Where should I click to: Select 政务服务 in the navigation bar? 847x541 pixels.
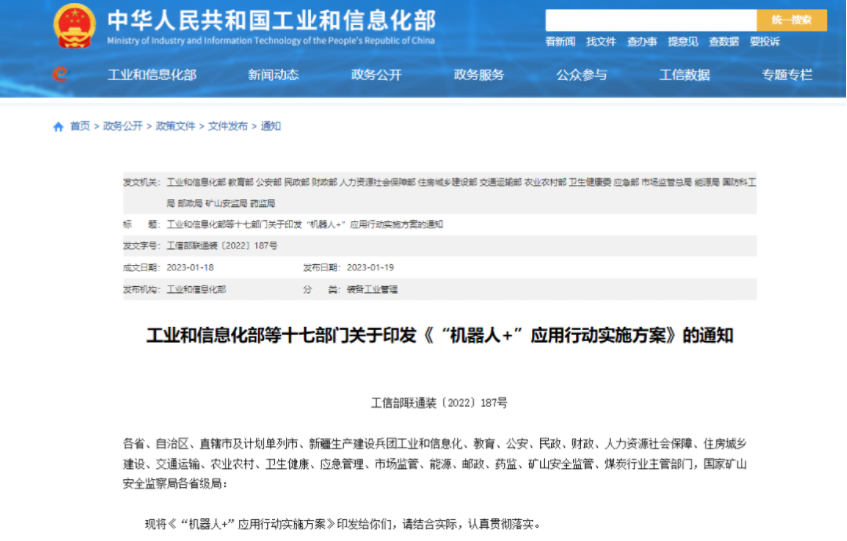click(x=479, y=75)
